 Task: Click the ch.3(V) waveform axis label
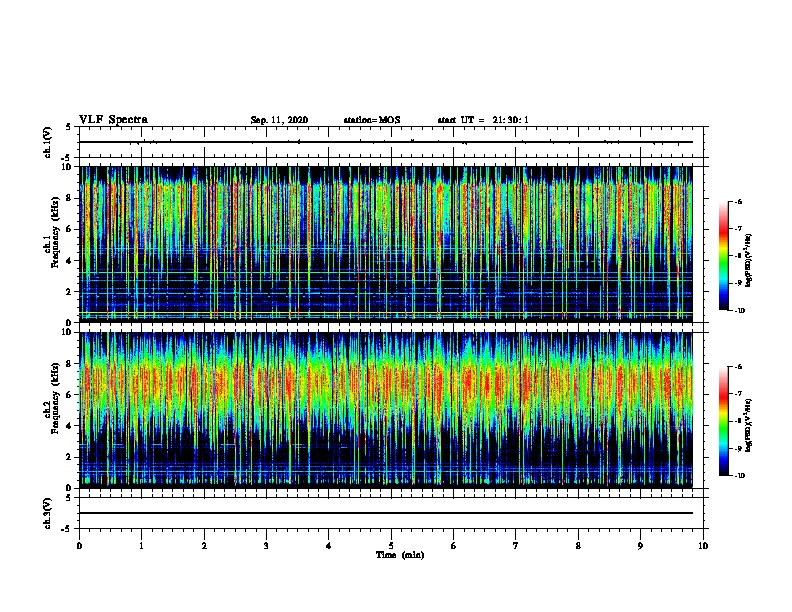click(48, 513)
